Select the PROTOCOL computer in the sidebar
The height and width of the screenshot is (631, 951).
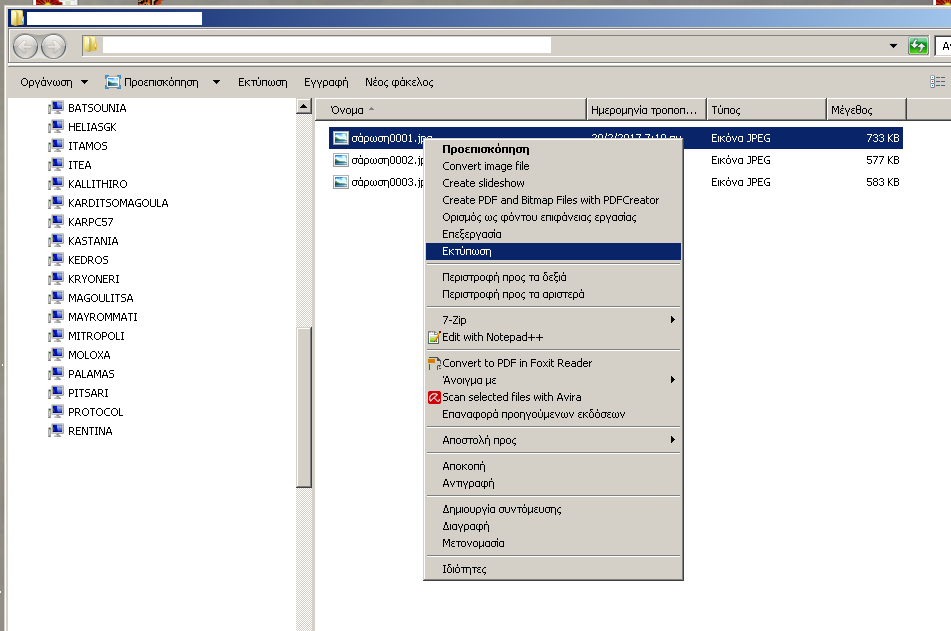[x=95, y=412]
